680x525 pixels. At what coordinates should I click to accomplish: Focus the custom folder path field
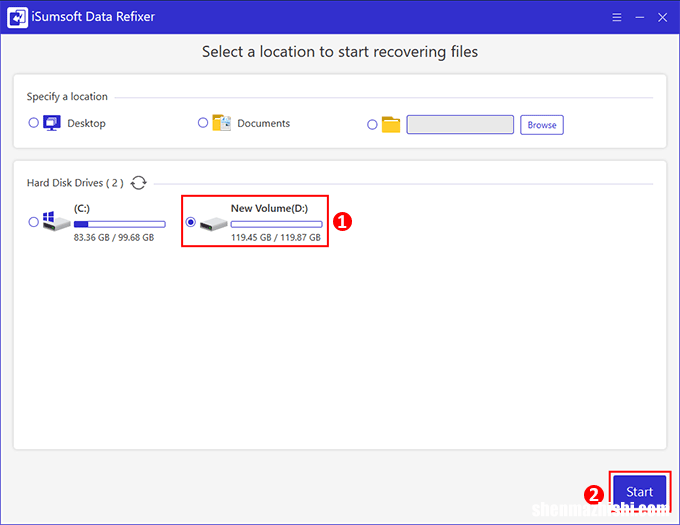click(x=460, y=125)
